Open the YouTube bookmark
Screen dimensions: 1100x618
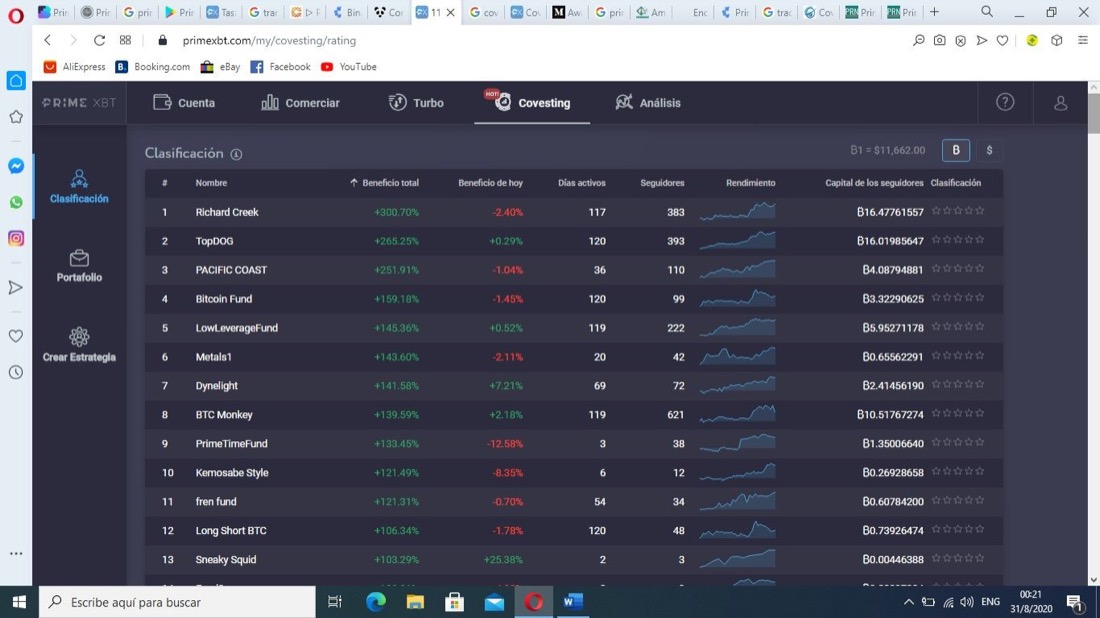pyautogui.click(x=348, y=67)
